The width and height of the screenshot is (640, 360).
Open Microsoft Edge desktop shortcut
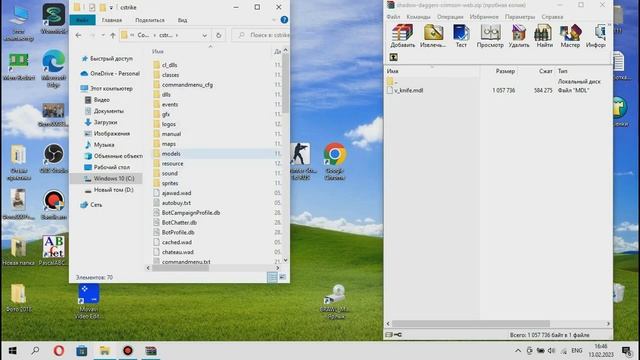coord(53,68)
